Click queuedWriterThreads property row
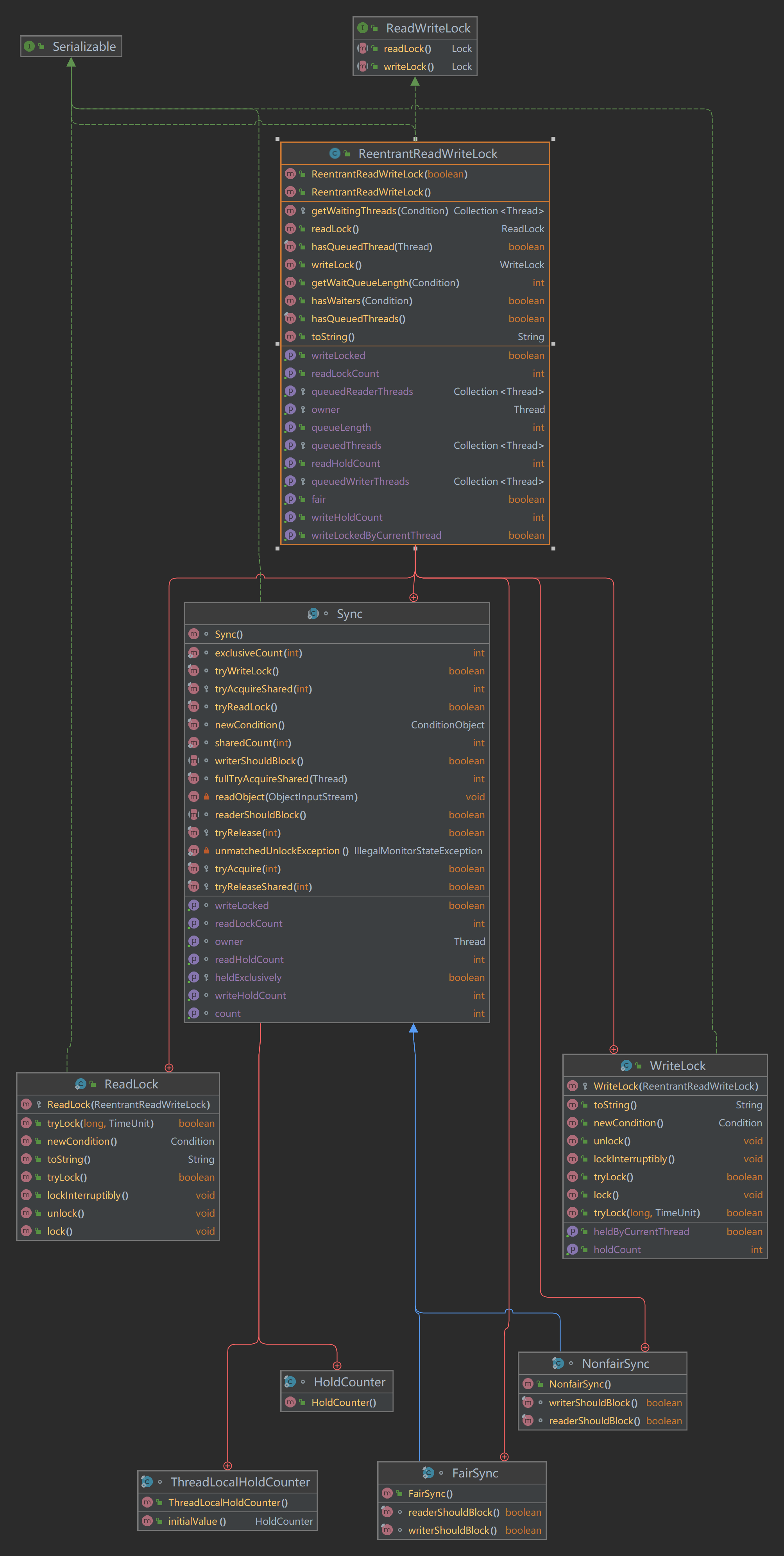This screenshot has height=1556, width=784. (415, 481)
